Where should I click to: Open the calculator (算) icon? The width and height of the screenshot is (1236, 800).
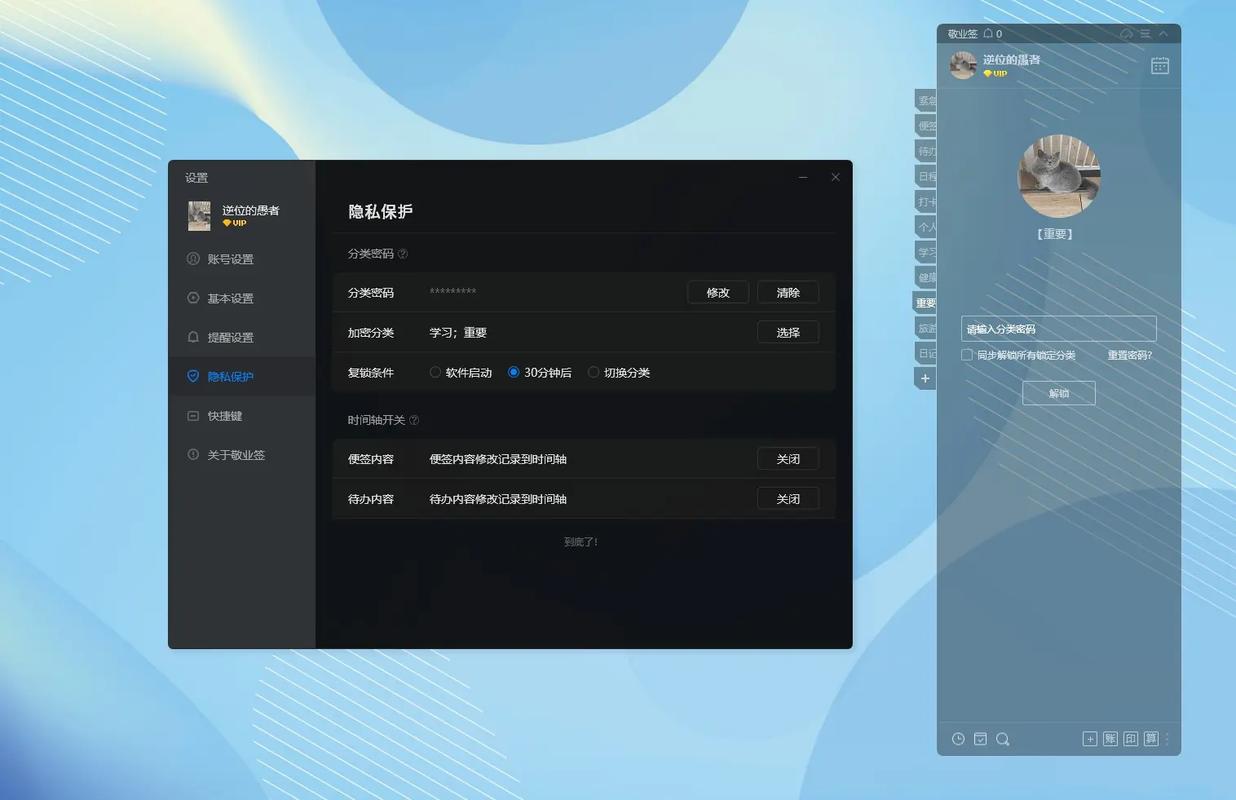coord(1150,738)
